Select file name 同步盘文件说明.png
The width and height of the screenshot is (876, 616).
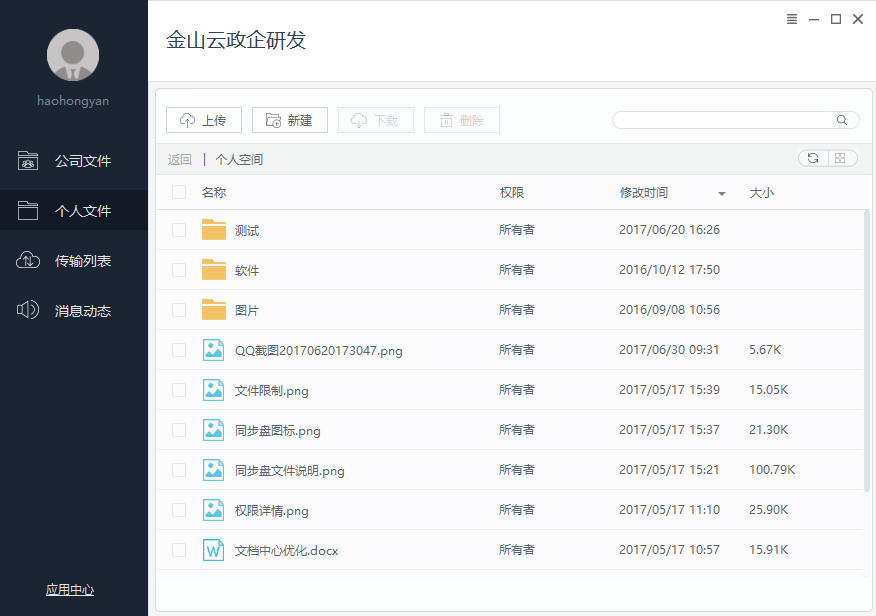point(289,471)
